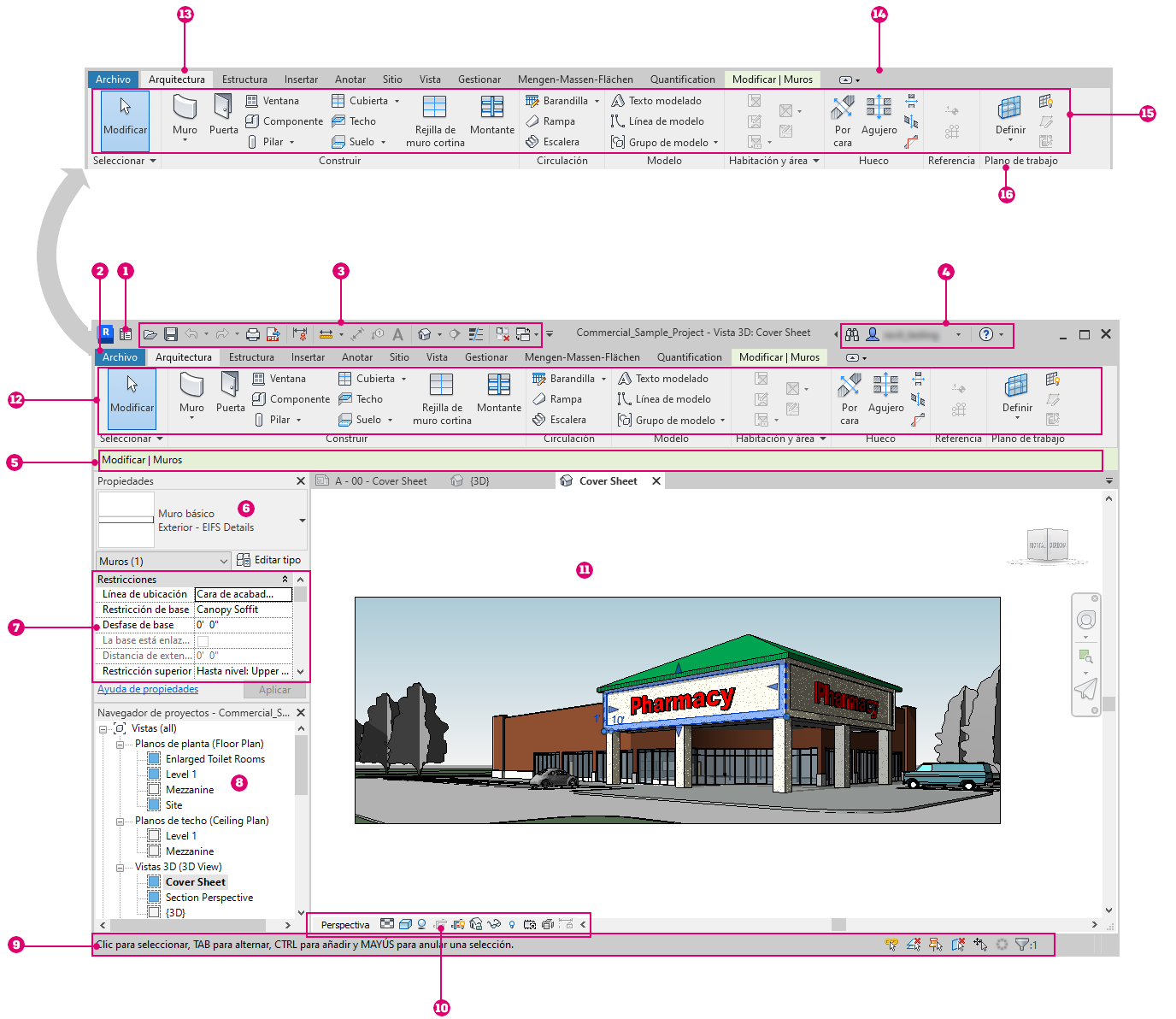Screen dimensions: 1176x1019
Task: Click the Export PDF icon in Quick Access toolbar
Action: pos(273,334)
